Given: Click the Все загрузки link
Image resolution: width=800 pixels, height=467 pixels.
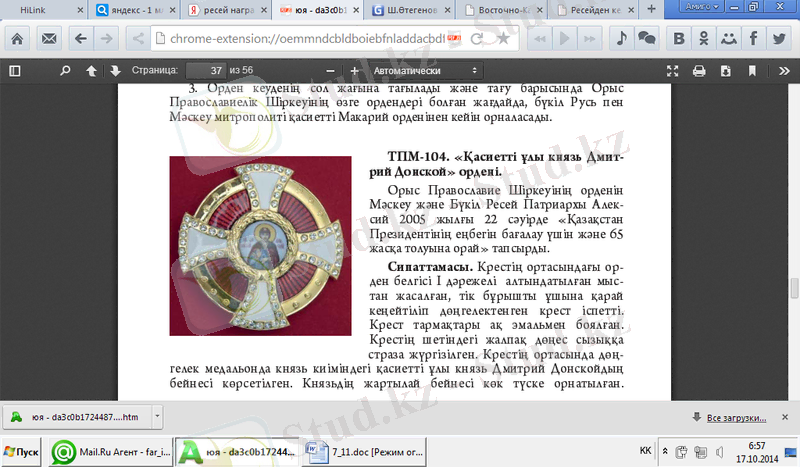Looking at the screenshot, I should 735,416.
